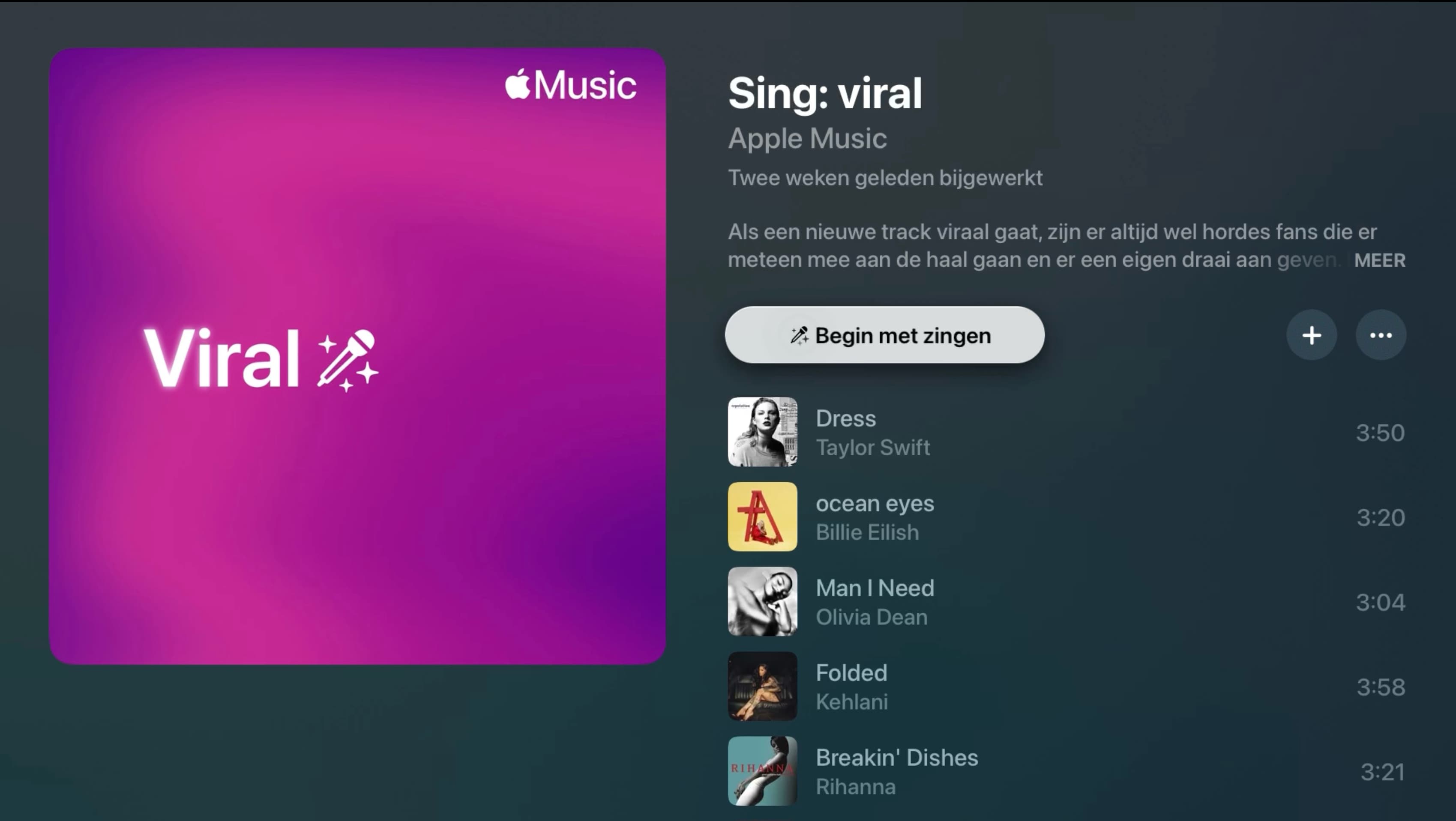Click the plus icon to add playlist
The height and width of the screenshot is (821, 1456).
coord(1311,335)
